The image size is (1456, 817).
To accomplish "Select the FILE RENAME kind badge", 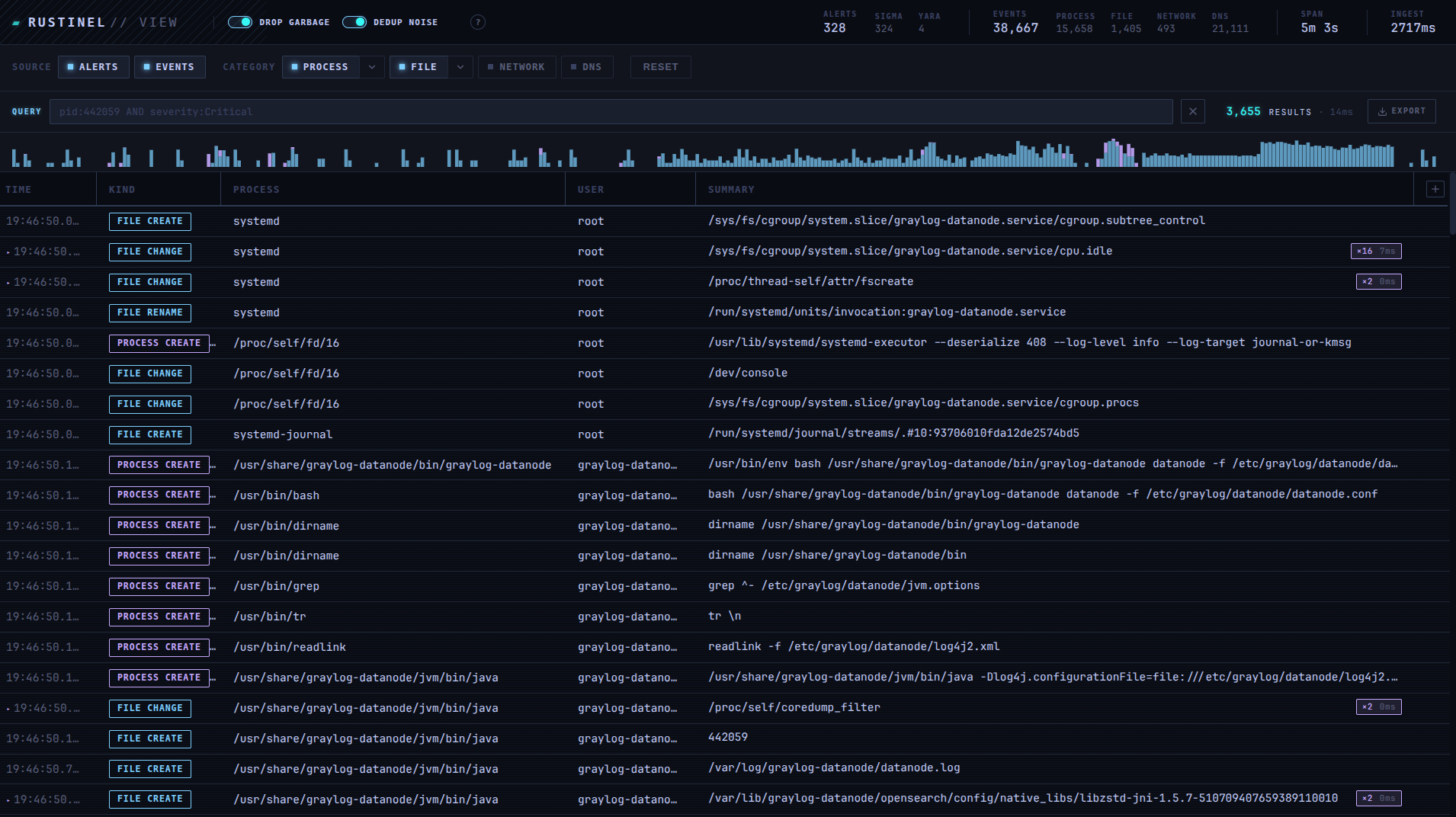I will pos(149,312).
